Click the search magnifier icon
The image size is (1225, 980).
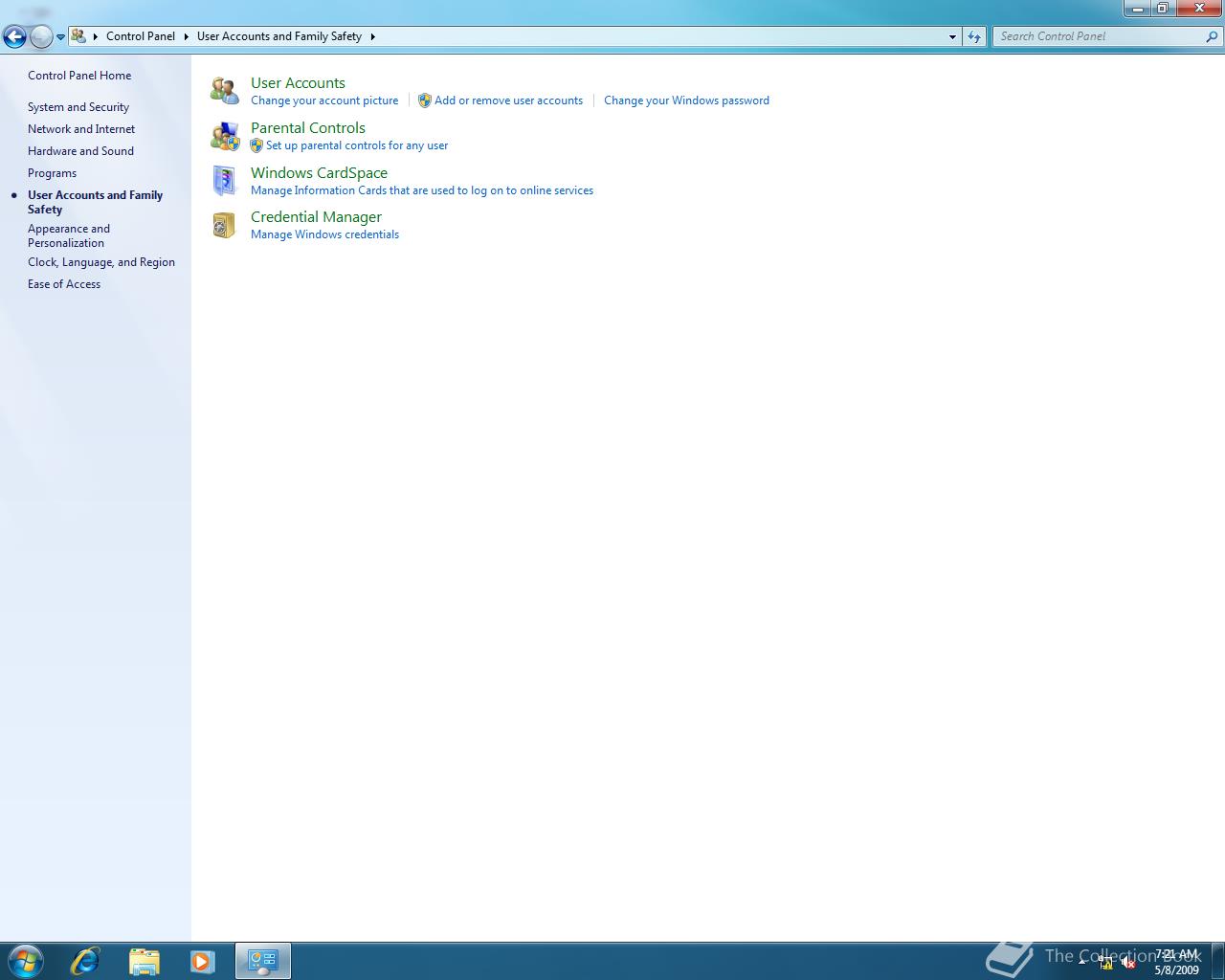tap(1213, 36)
